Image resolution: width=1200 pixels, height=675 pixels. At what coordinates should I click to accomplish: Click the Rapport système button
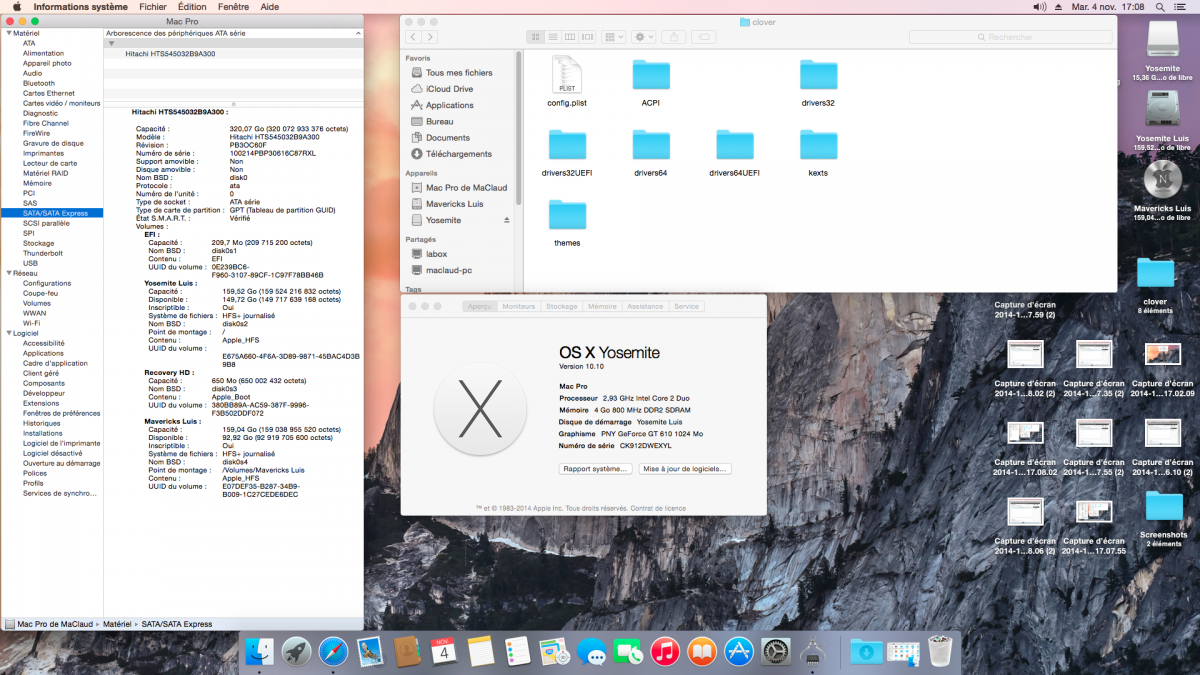(x=595, y=468)
